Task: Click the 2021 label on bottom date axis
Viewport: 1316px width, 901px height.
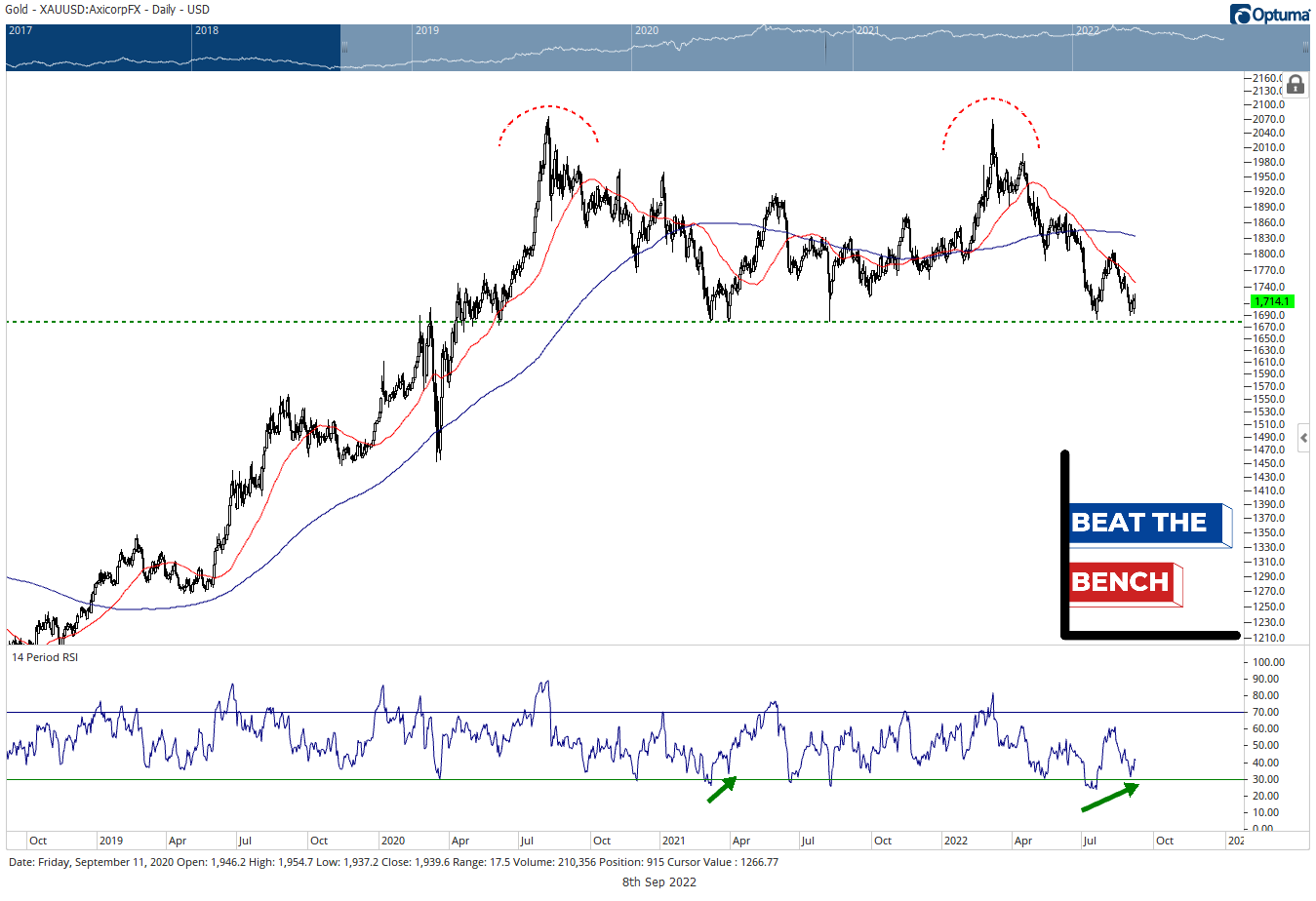Action: tap(673, 841)
